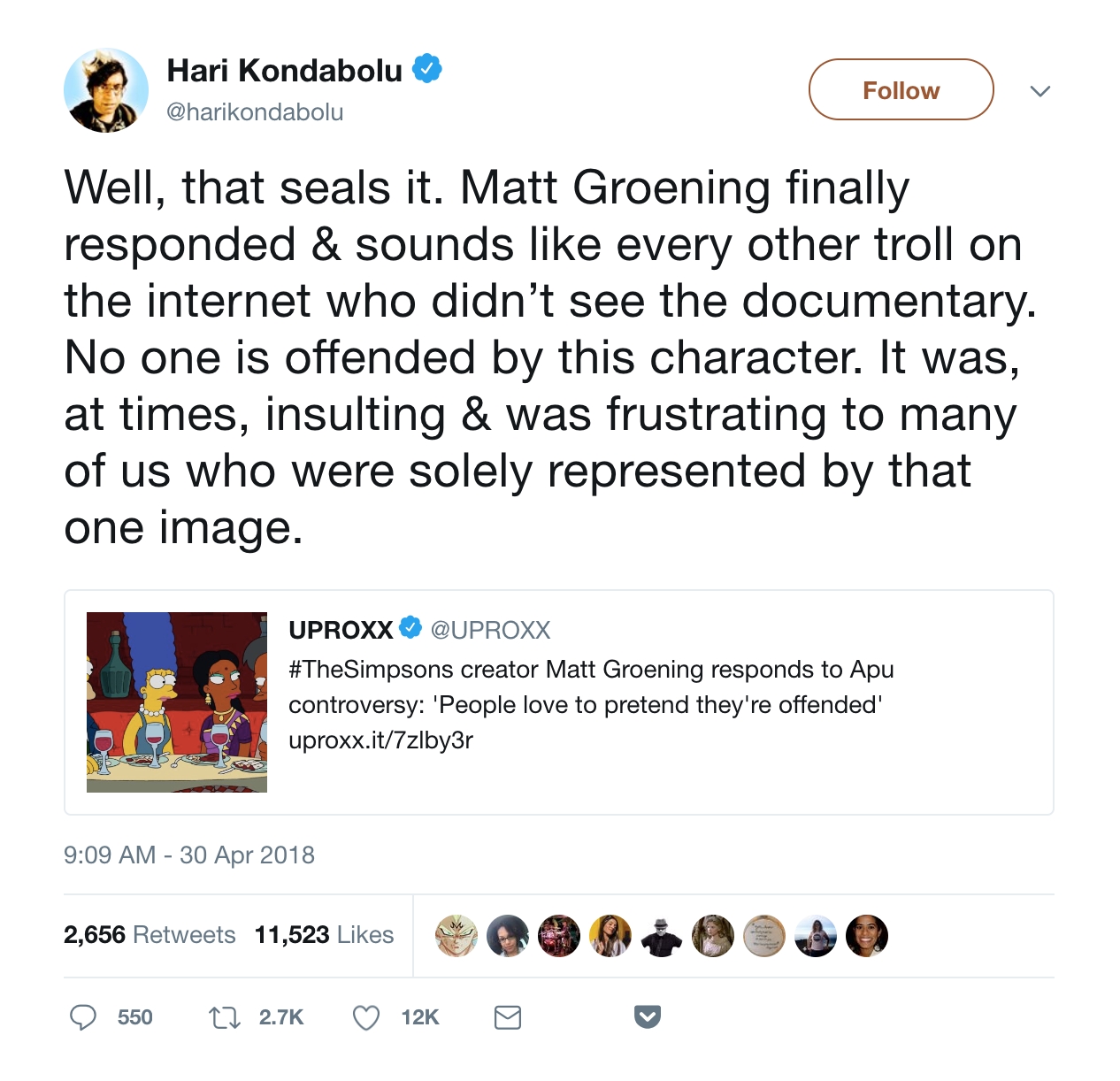Like the tweet with the heart icon
The image size is (1120, 1081).
tap(366, 1018)
